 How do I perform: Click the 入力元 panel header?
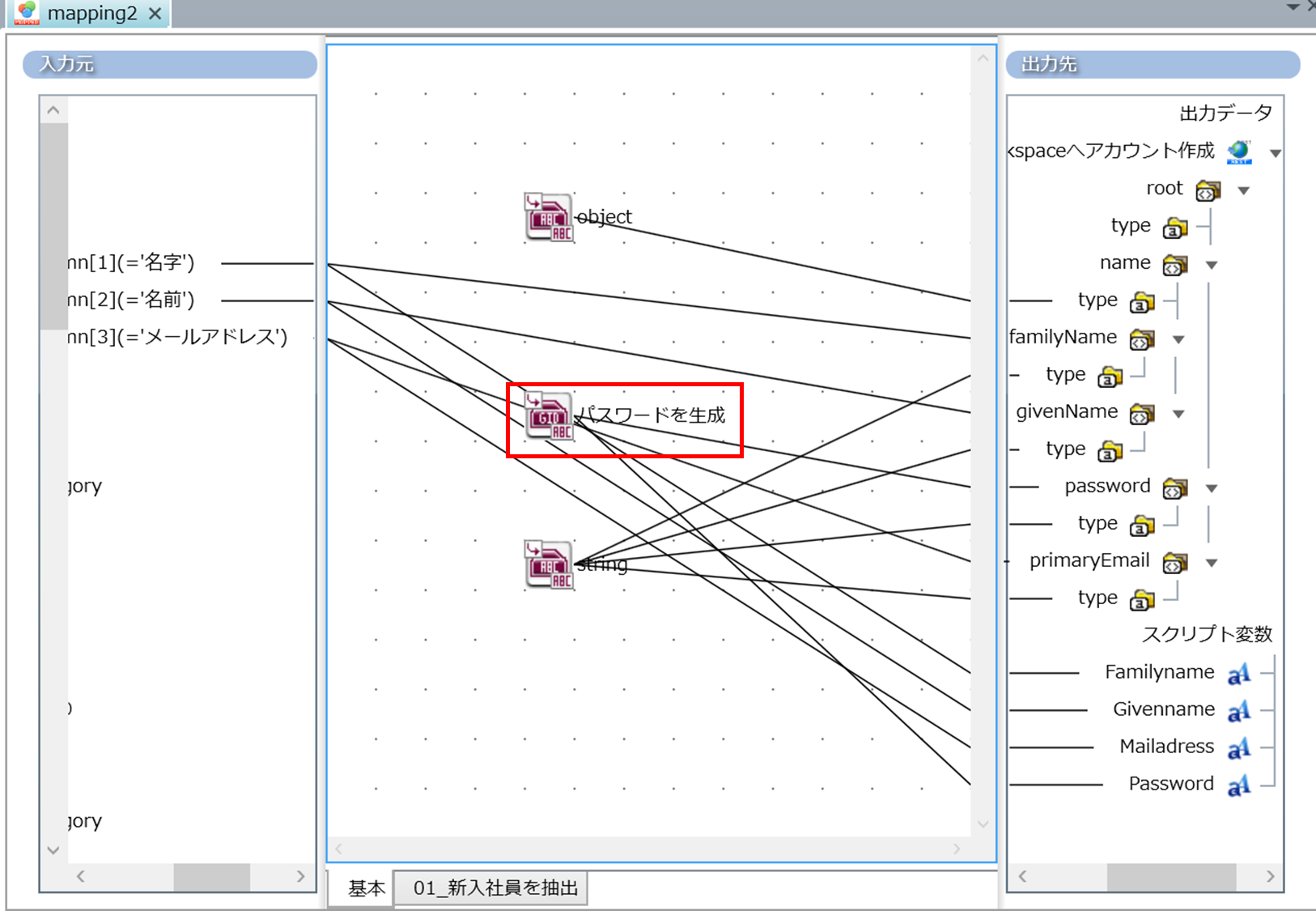[170, 65]
